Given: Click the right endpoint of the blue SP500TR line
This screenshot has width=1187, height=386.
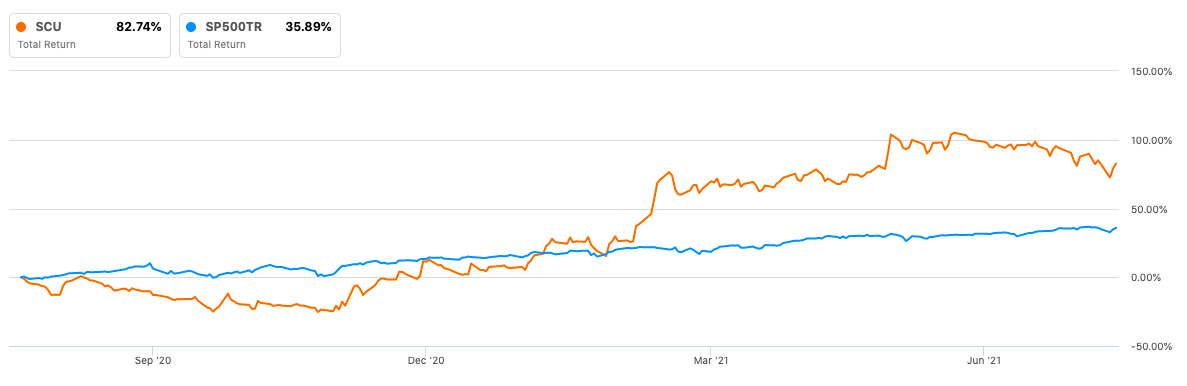Looking at the screenshot, I should pyautogui.click(x=1116, y=228).
